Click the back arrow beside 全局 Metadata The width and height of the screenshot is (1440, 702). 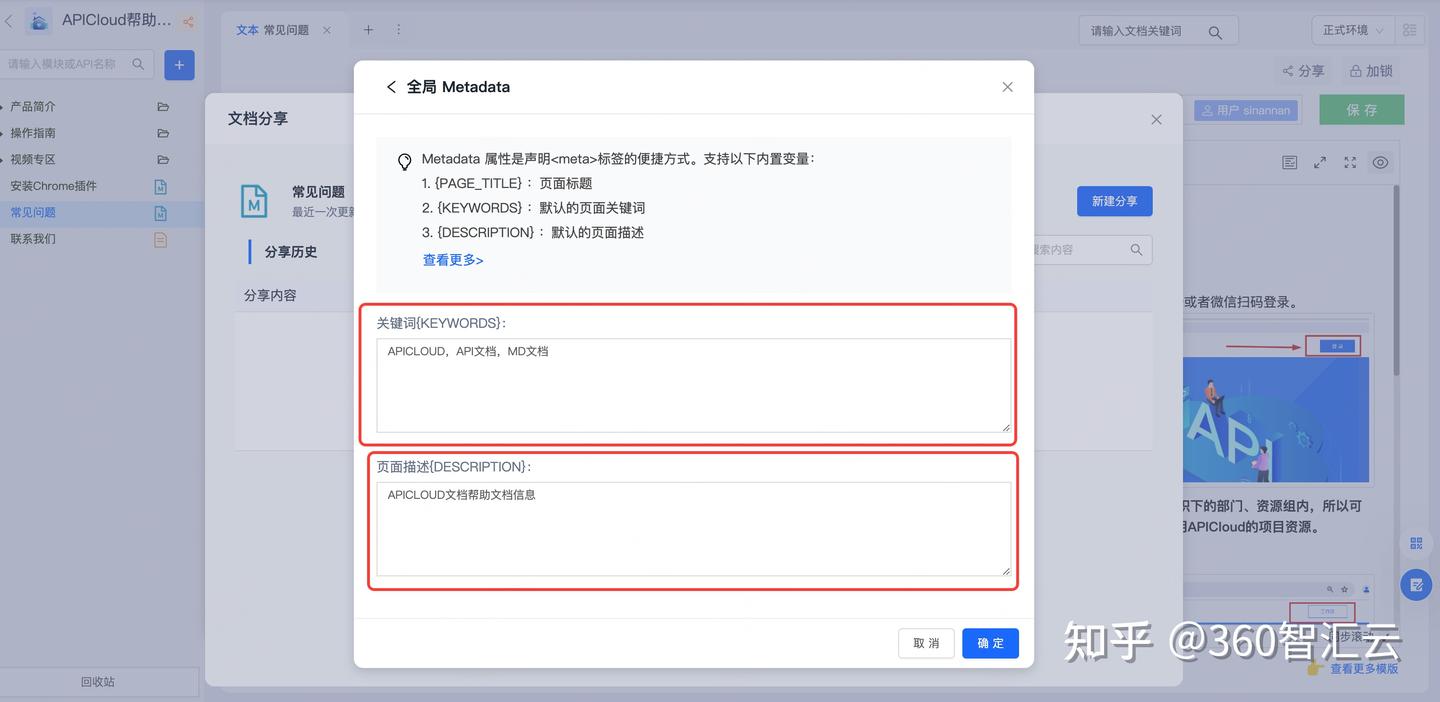pyautogui.click(x=391, y=87)
